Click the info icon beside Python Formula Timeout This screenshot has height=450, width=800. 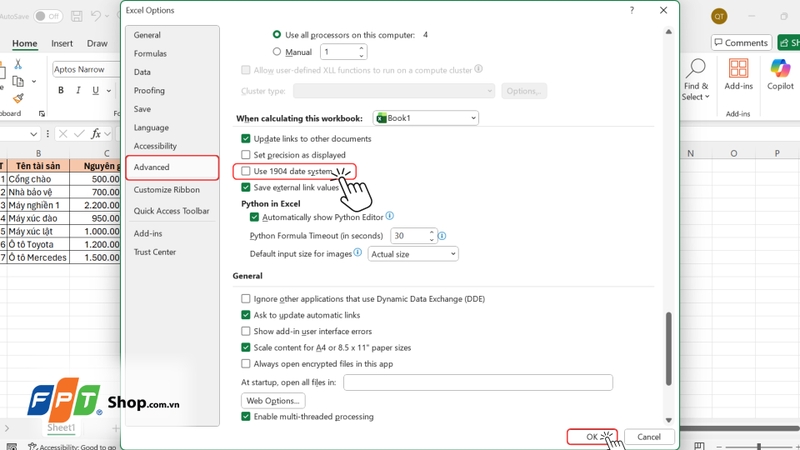(442, 236)
